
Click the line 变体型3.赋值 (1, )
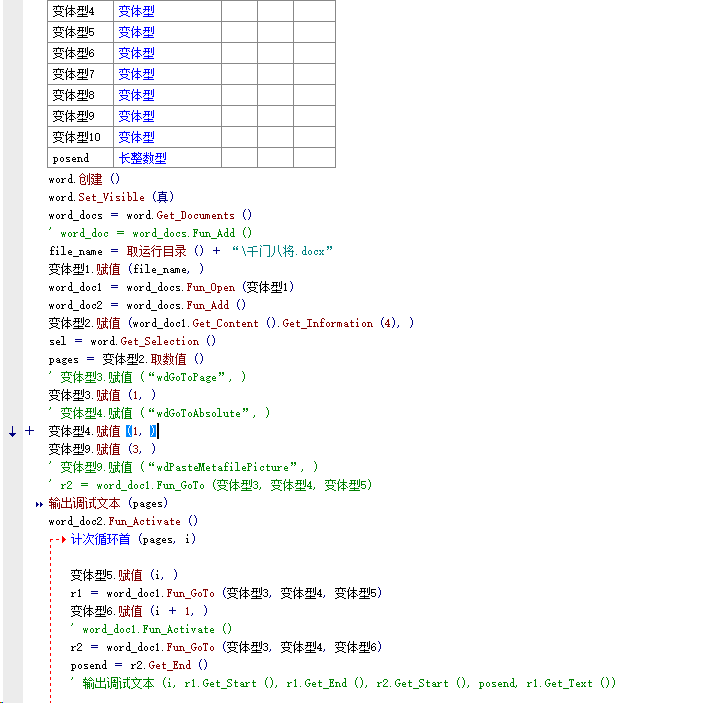click(x=102, y=395)
